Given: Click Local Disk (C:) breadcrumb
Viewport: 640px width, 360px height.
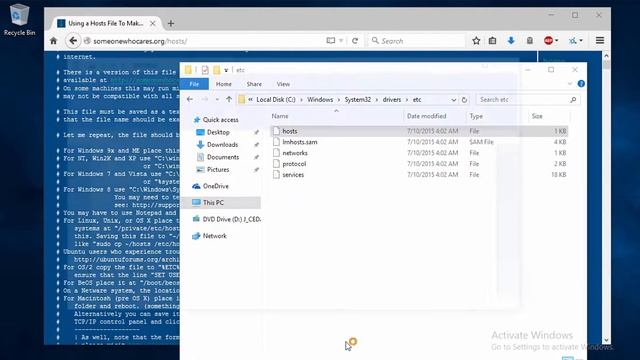Looking at the screenshot, I should pos(276,100).
